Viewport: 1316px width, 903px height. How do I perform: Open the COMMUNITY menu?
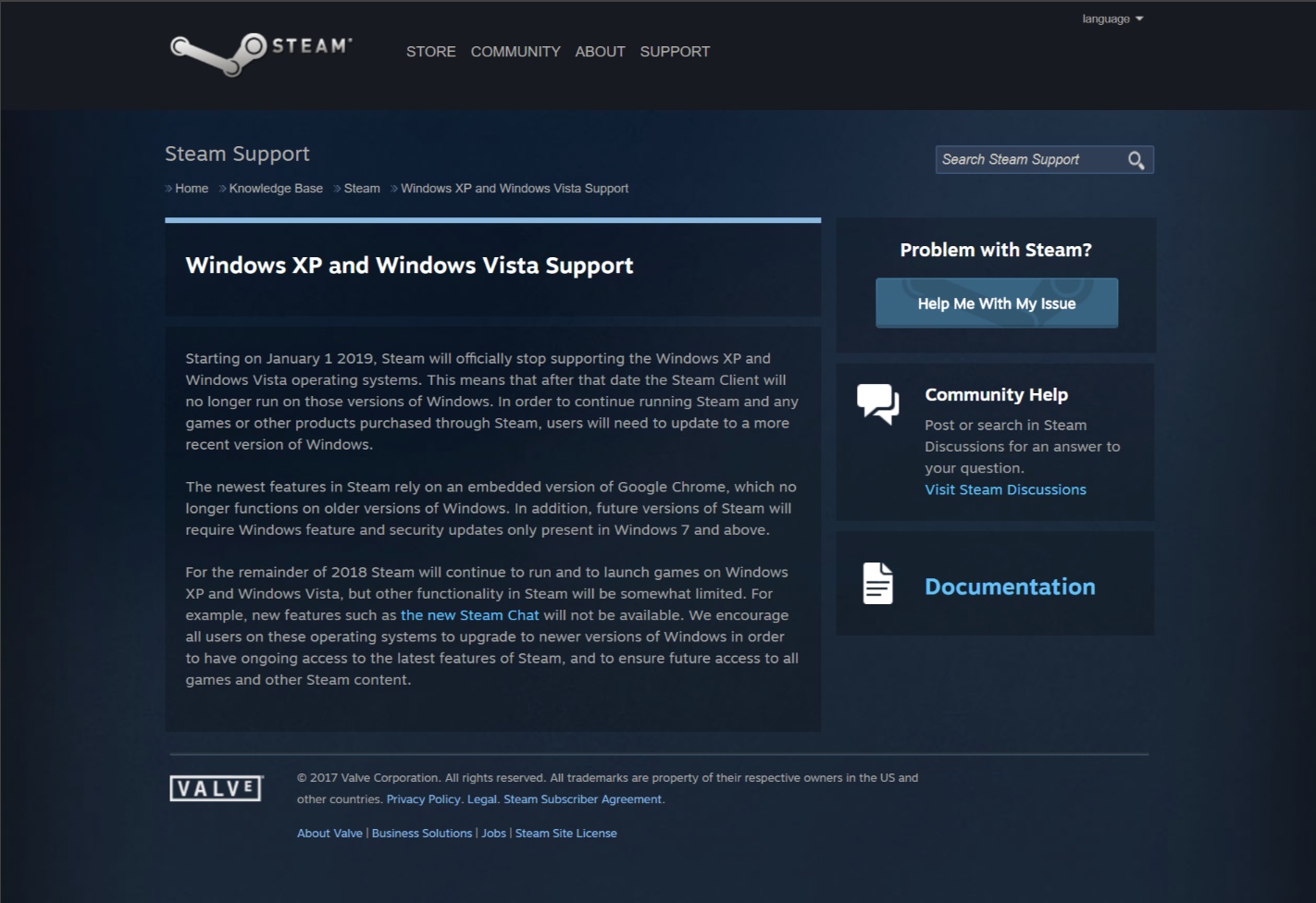point(515,52)
